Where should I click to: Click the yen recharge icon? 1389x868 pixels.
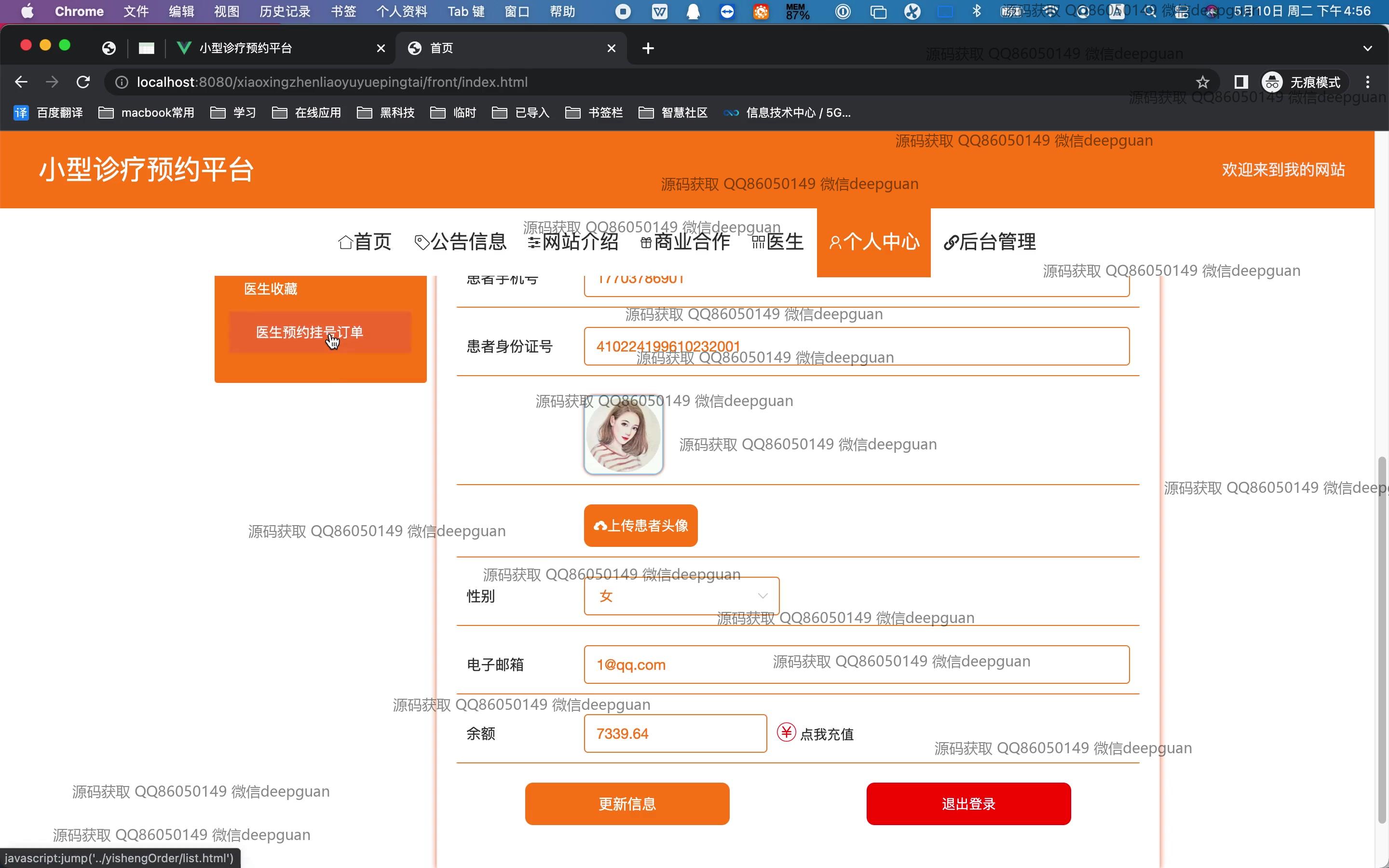pyautogui.click(x=786, y=732)
